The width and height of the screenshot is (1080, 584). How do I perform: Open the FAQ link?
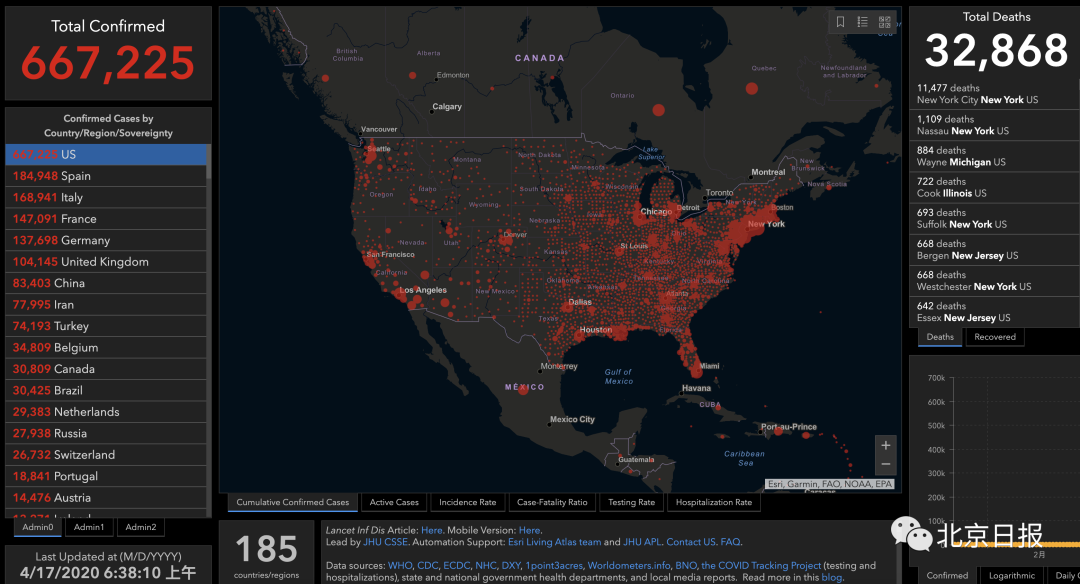tap(730, 542)
